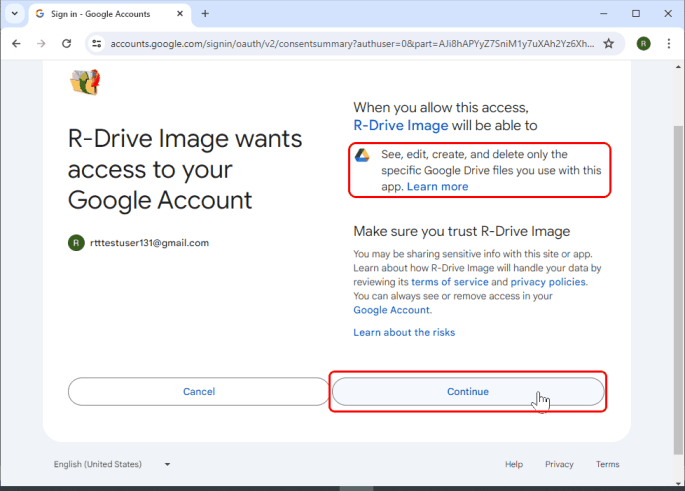The height and width of the screenshot is (491, 685).
Task: Click the browser forward arrow
Action: tap(41, 44)
